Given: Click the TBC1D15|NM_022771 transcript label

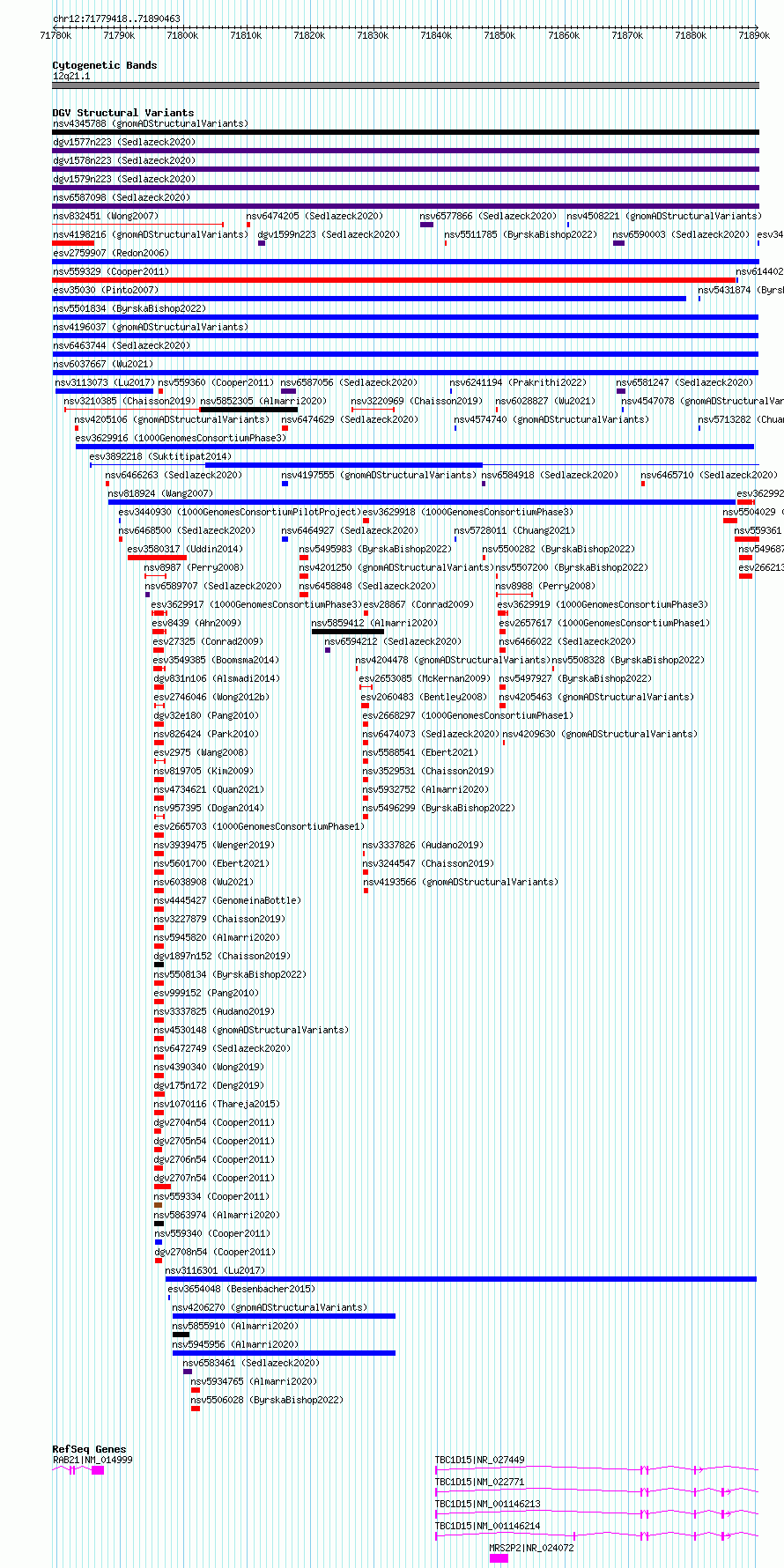Looking at the screenshot, I should (x=479, y=1482).
